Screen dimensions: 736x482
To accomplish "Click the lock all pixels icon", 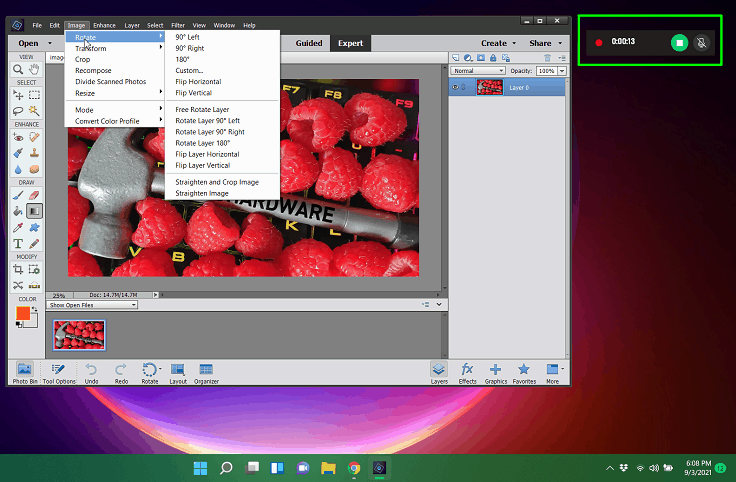I will [493, 58].
